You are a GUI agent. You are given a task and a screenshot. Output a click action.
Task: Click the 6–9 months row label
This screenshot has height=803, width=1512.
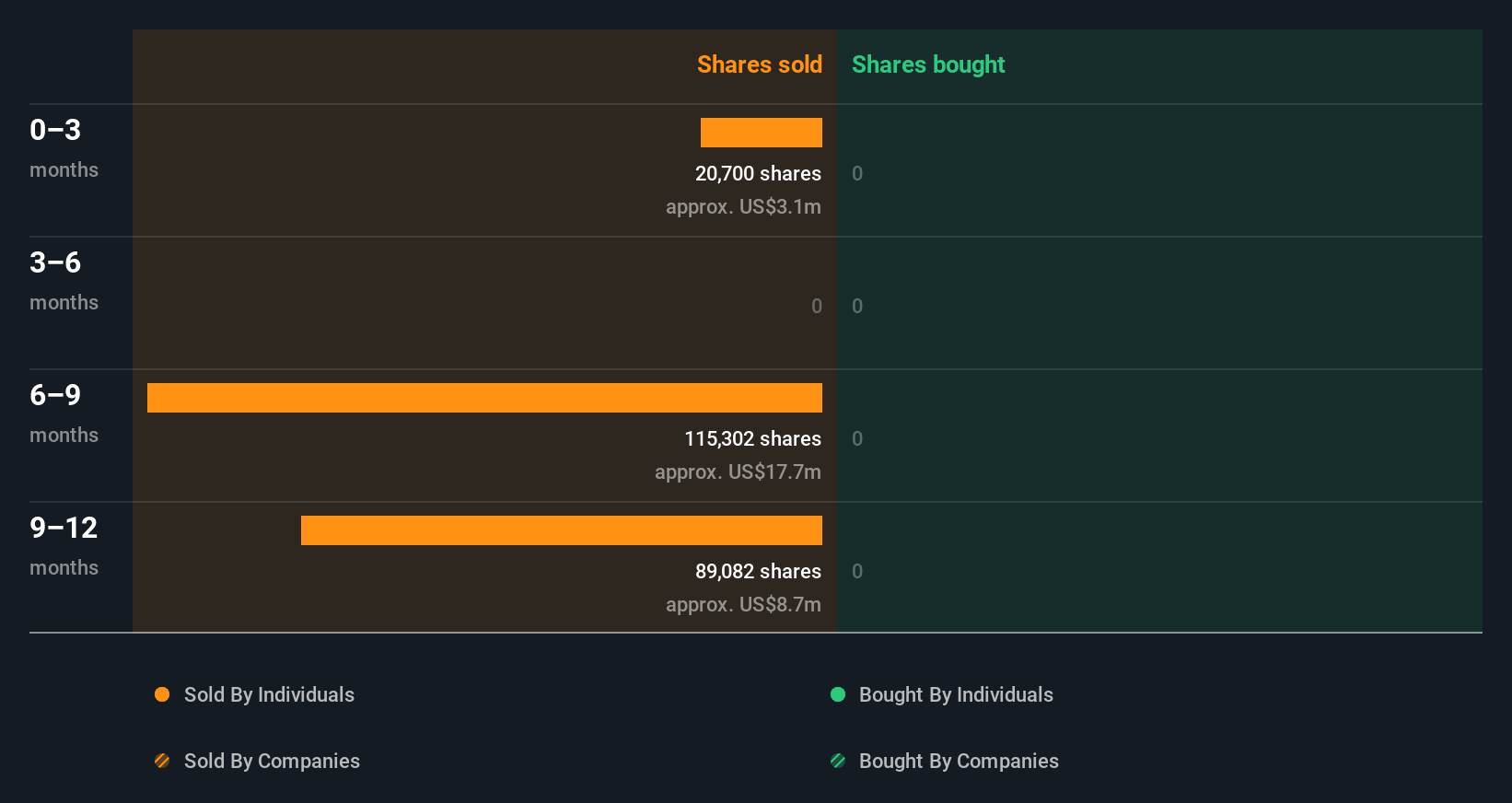64,413
